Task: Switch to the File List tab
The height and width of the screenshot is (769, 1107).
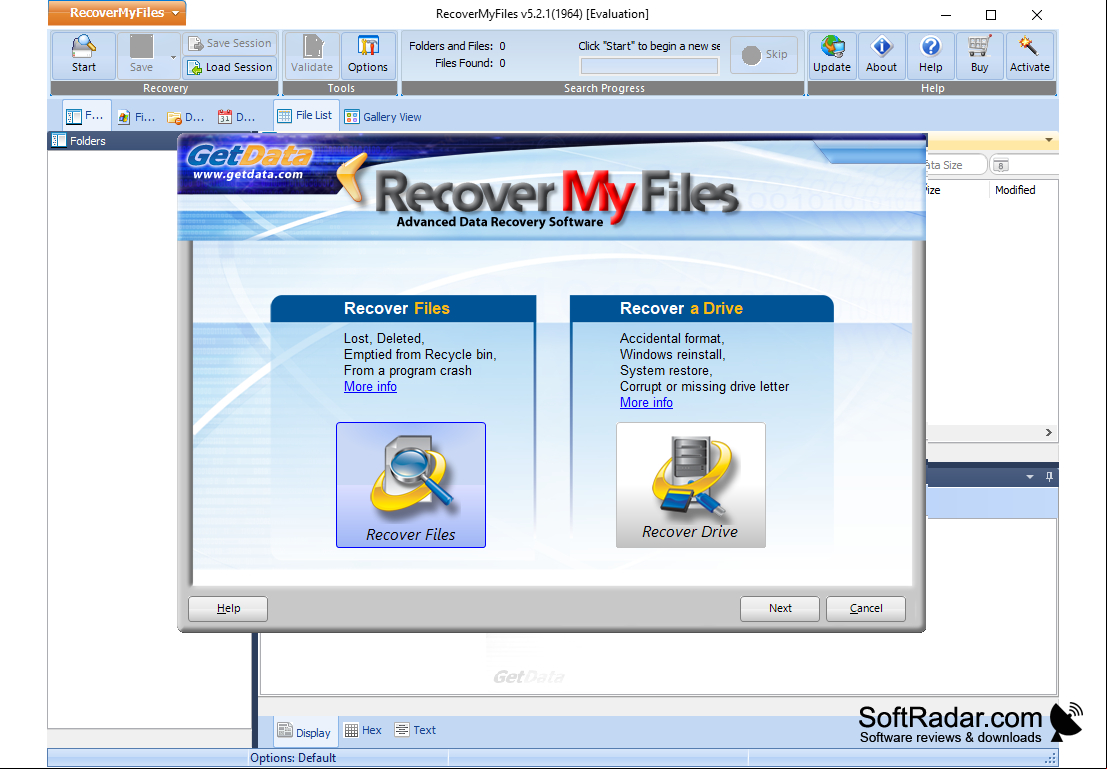Action: click(x=305, y=116)
